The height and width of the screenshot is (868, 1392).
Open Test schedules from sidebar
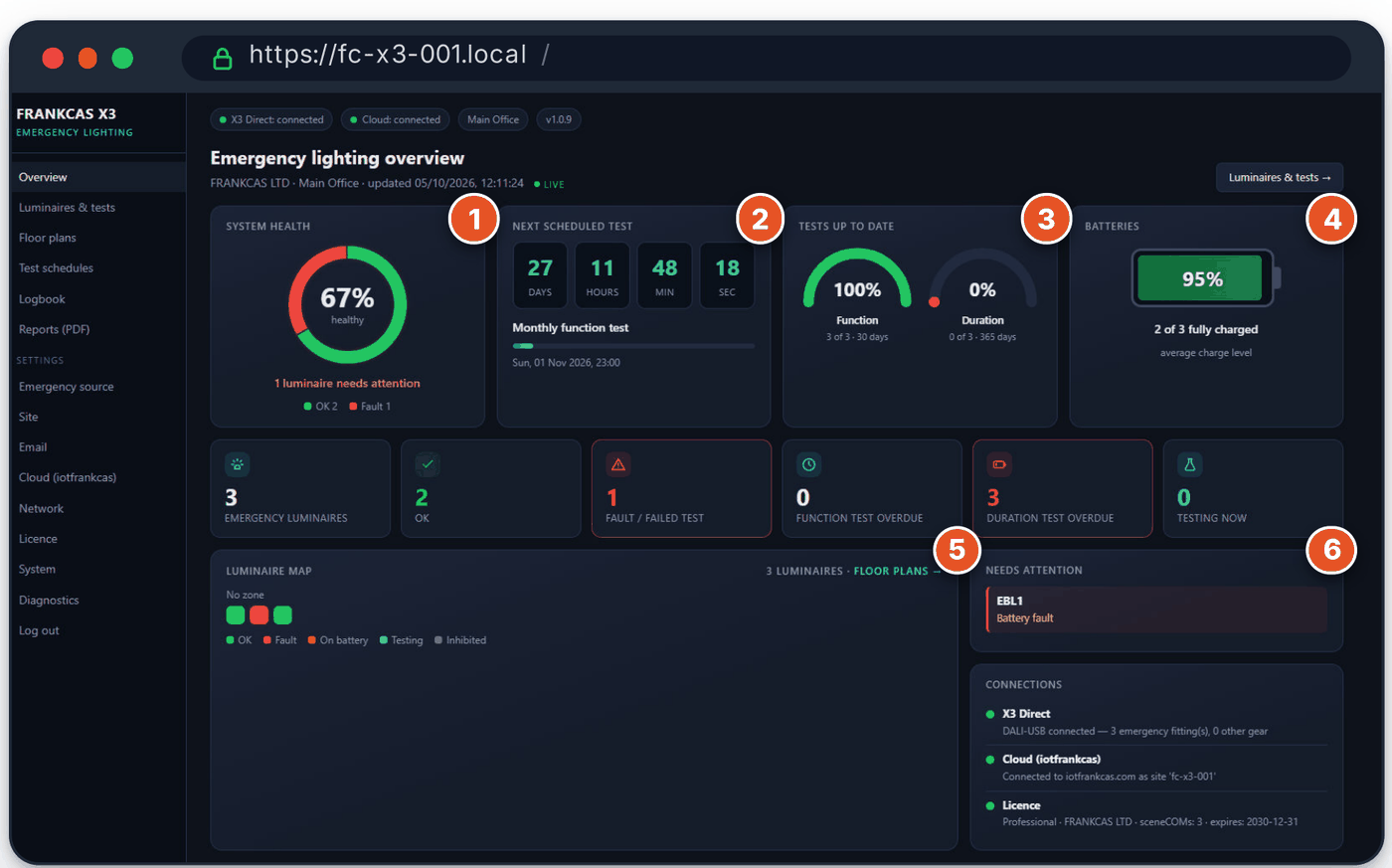(98, 268)
